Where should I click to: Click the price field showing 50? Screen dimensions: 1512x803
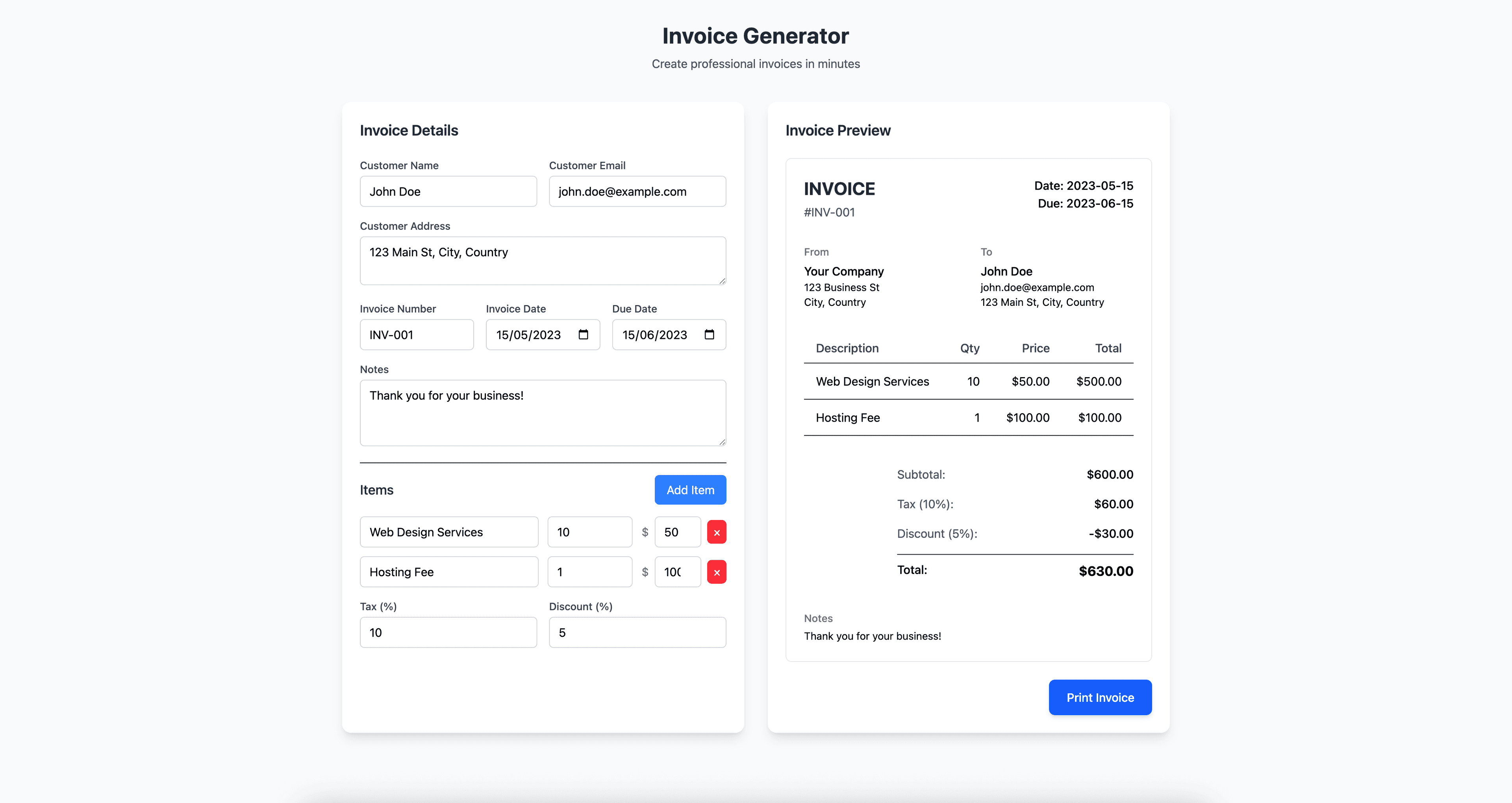tap(677, 532)
